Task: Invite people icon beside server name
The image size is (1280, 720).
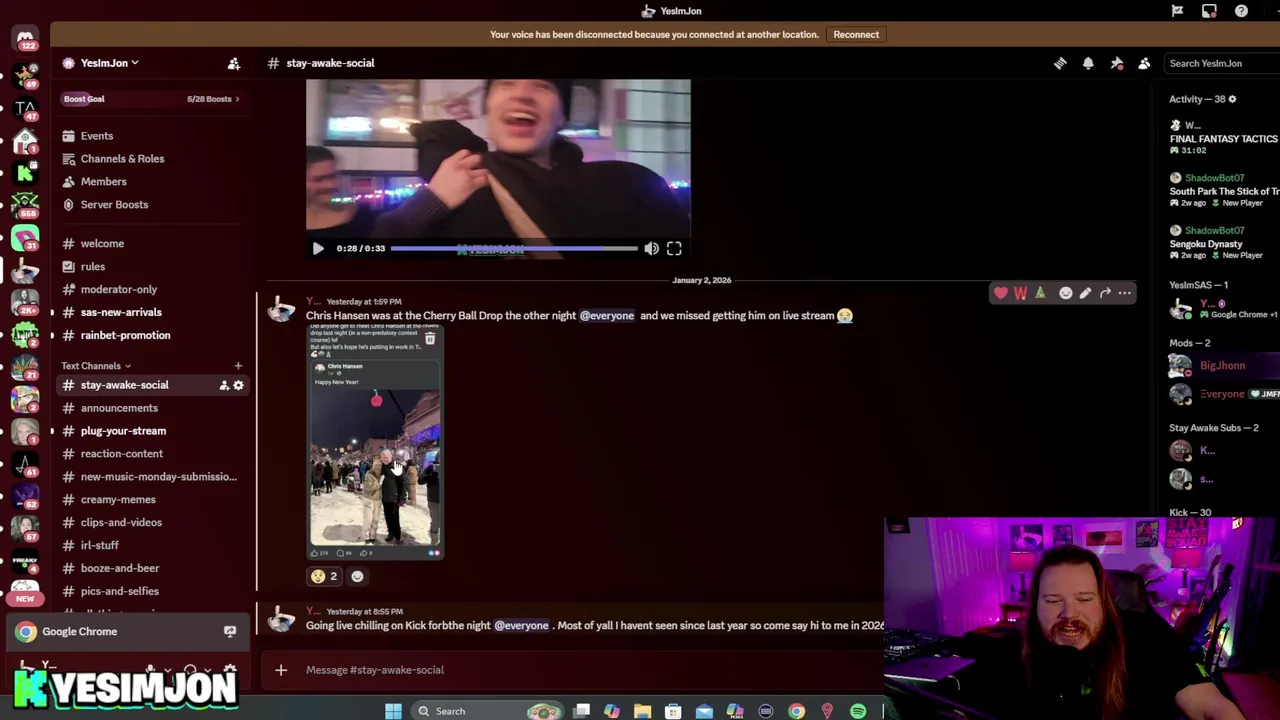Action: (233, 63)
